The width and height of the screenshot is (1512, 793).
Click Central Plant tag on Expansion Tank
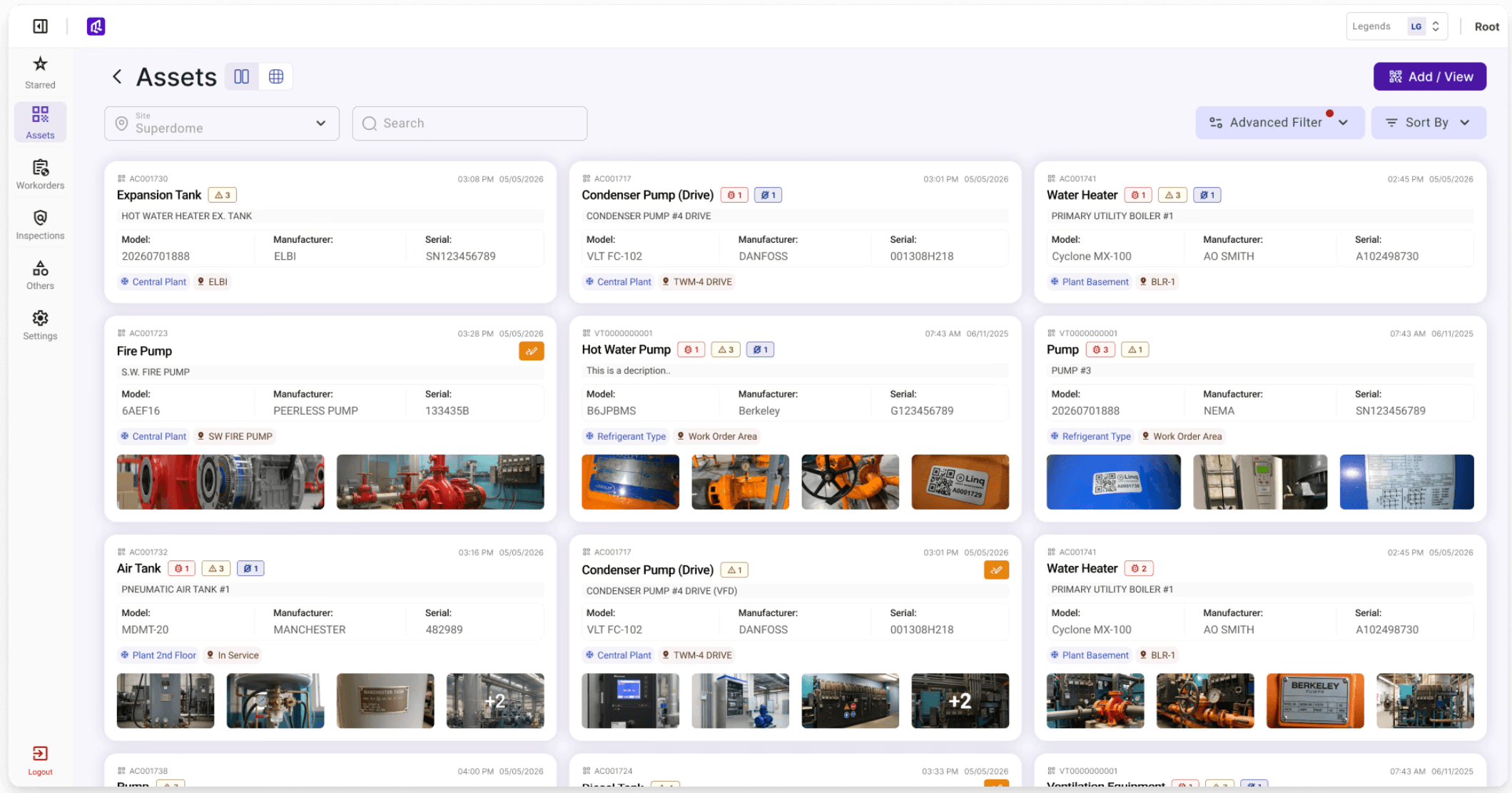tap(153, 282)
